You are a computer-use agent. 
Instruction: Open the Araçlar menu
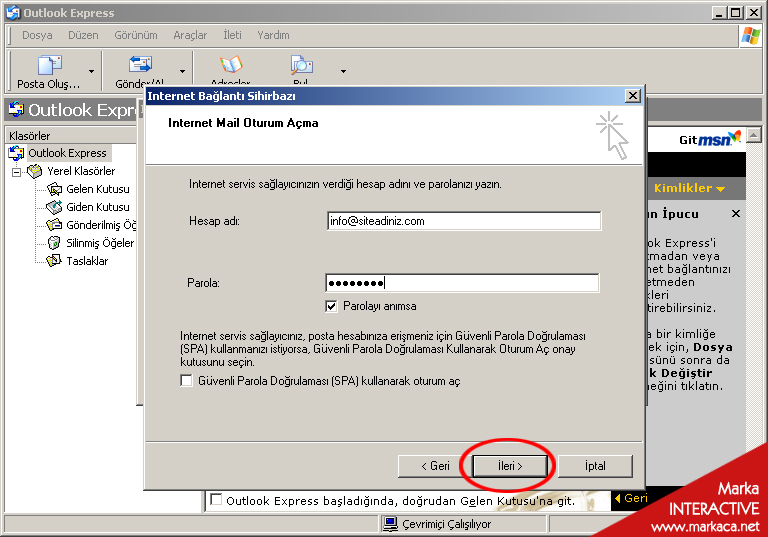[x=190, y=35]
